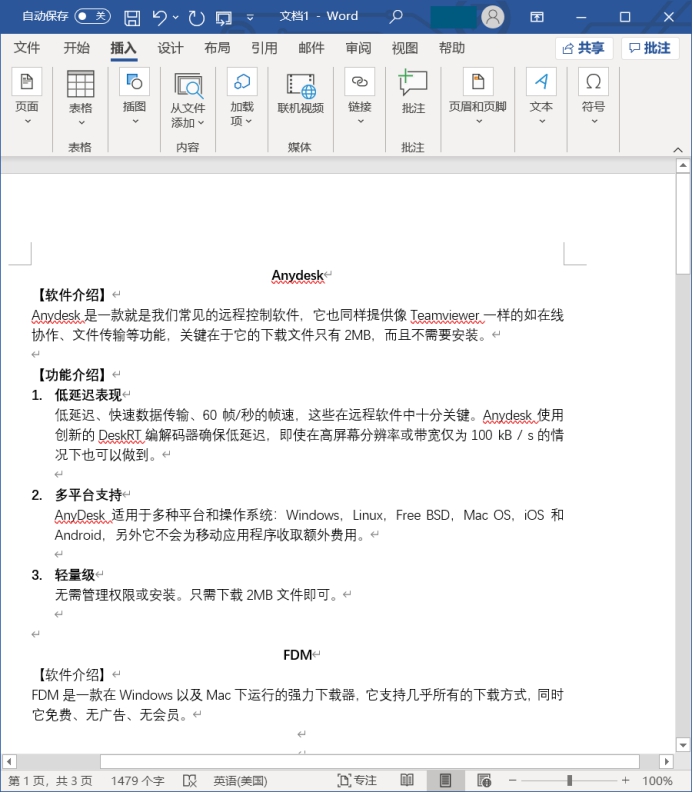Click the vertical scrollbar down arrow
The width and height of the screenshot is (693, 793).
(x=683, y=745)
